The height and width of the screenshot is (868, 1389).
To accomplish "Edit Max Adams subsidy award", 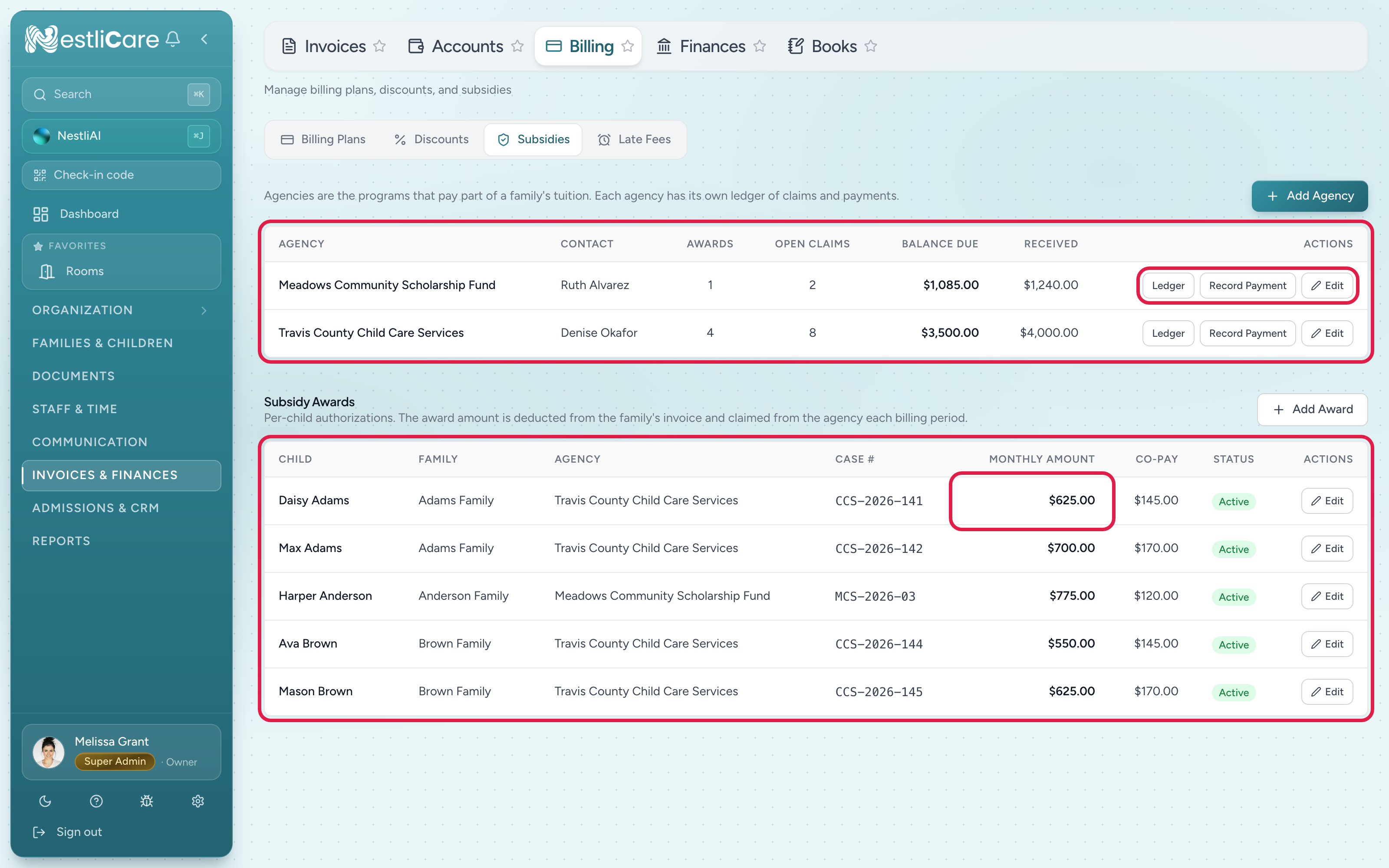I will coord(1327,549).
